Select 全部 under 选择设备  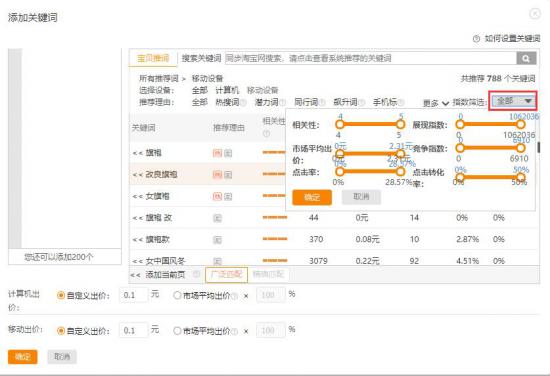[200, 90]
